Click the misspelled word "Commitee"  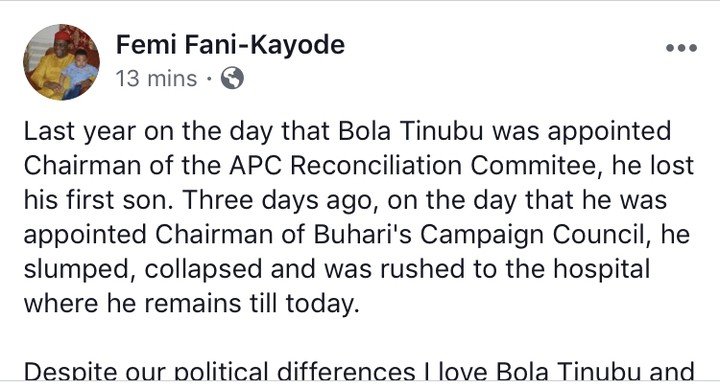tap(534, 166)
